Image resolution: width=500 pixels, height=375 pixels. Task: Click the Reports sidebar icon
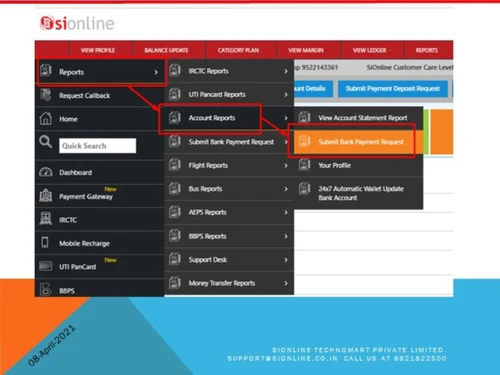pyautogui.click(x=46, y=71)
